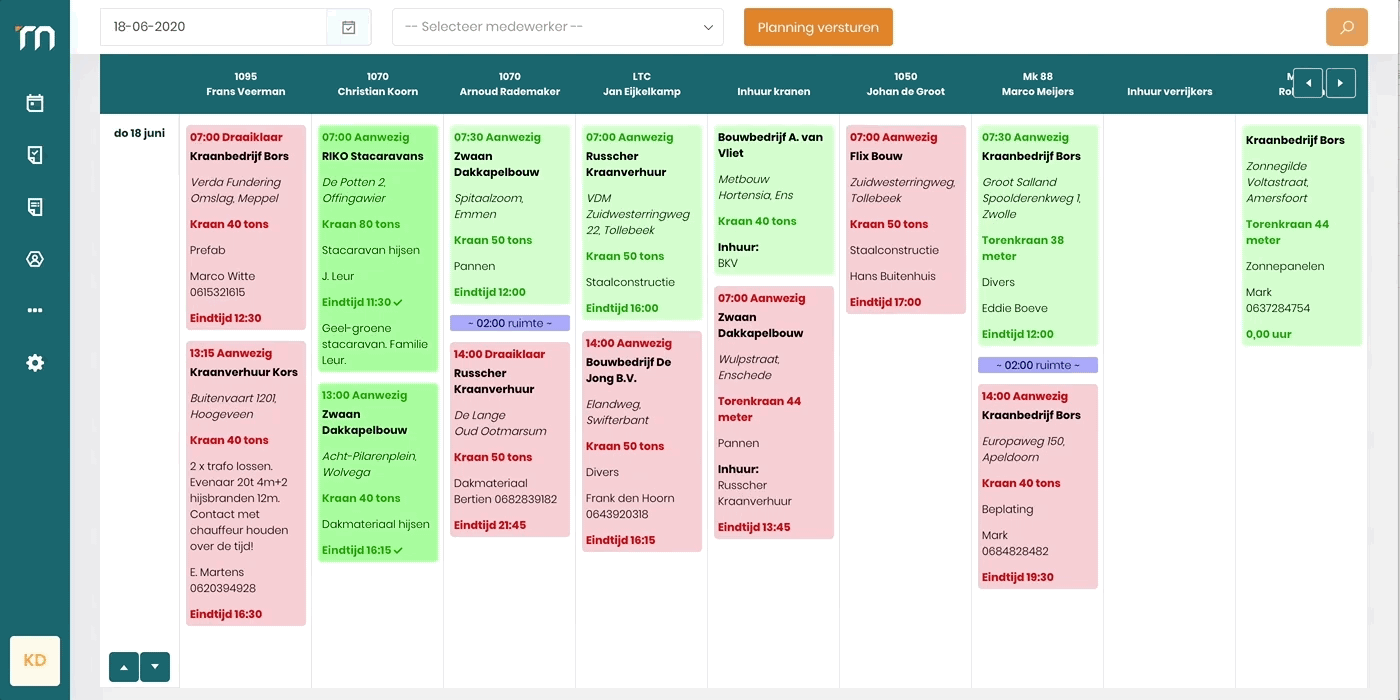Viewport: 1400px width, 700px height.
Task: Click the down arrow button below planning
Action: pos(155,667)
